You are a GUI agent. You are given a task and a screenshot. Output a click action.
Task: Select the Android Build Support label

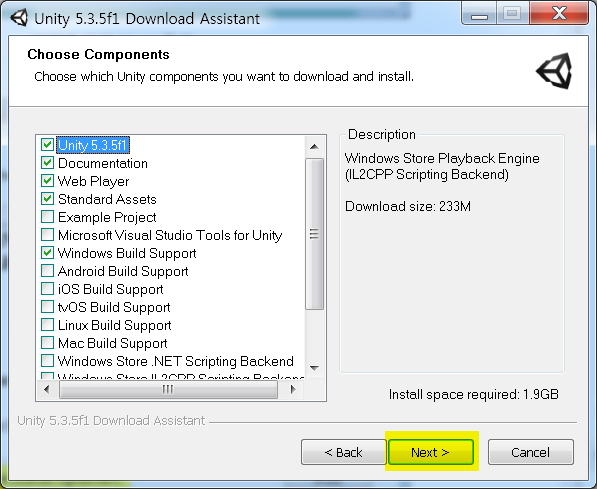[x=123, y=272]
